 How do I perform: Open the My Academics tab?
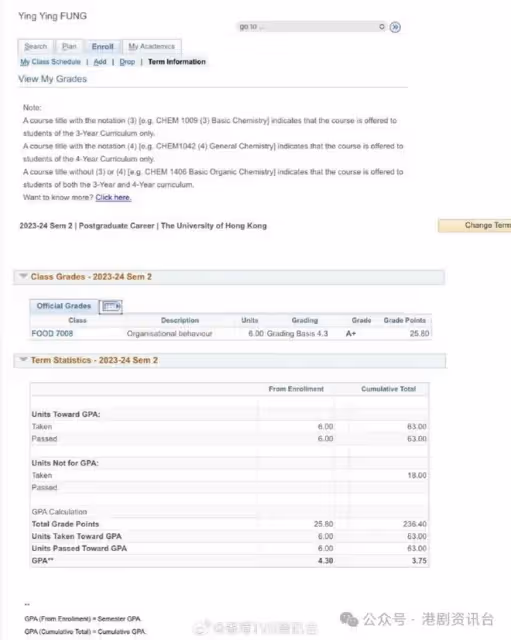pyautogui.click(x=151, y=47)
